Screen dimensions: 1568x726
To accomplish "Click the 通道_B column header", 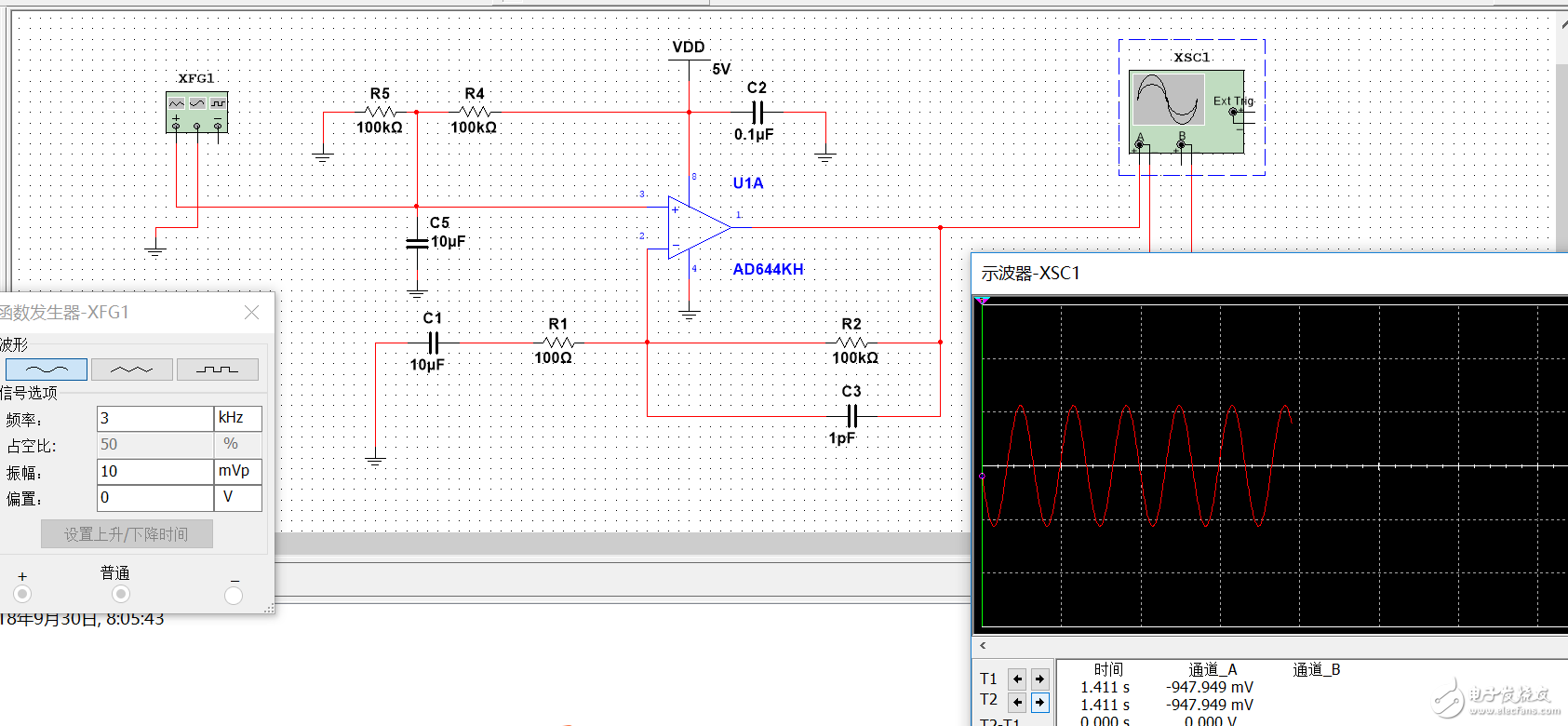I will (1316, 669).
